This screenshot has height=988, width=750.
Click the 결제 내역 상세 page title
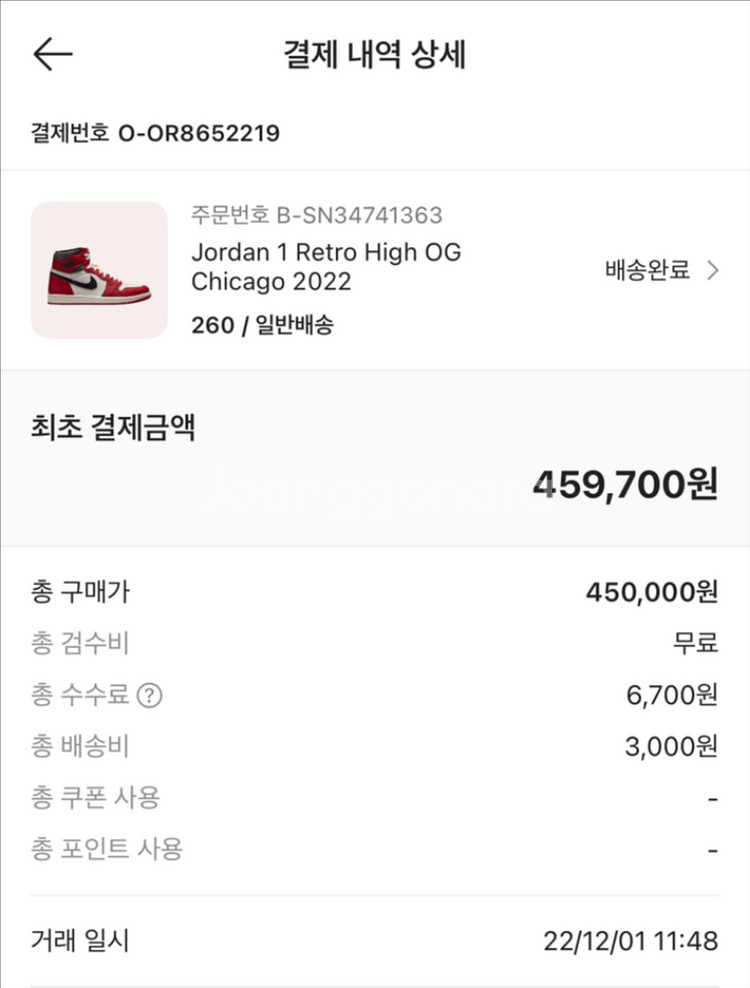click(375, 54)
